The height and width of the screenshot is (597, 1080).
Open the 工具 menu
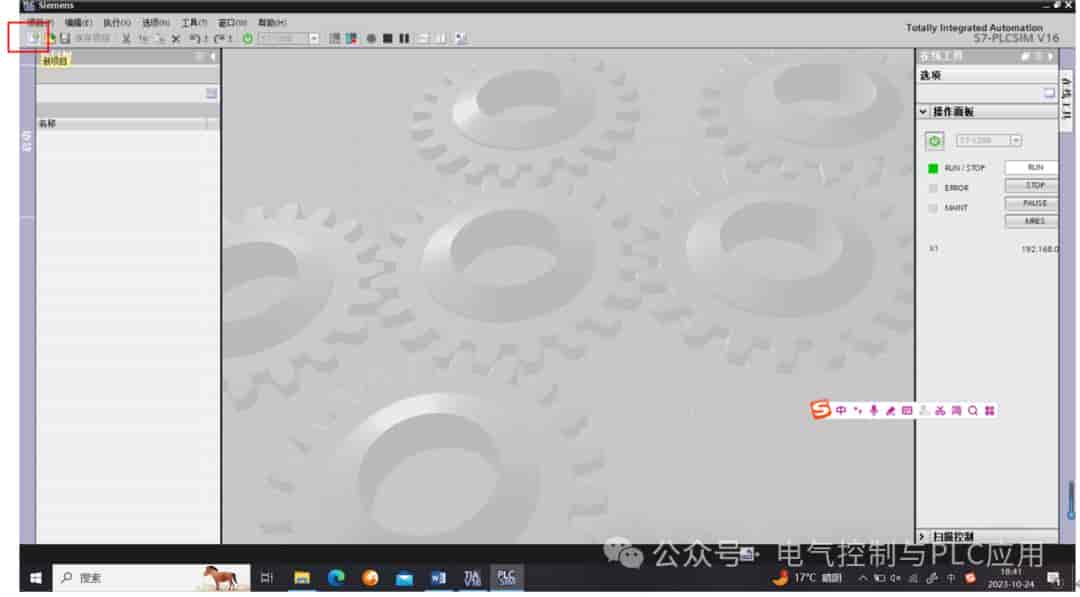pyautogui.click(x=194, y=23)
